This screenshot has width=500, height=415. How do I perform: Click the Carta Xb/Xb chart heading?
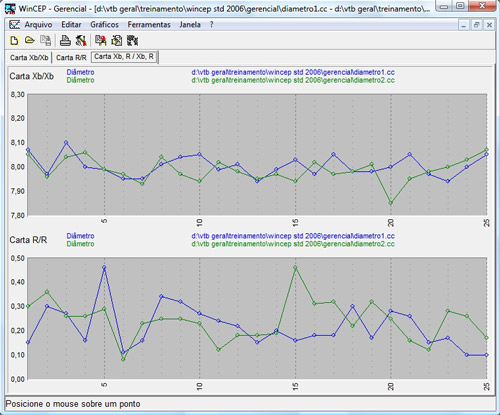pos(31,76)
